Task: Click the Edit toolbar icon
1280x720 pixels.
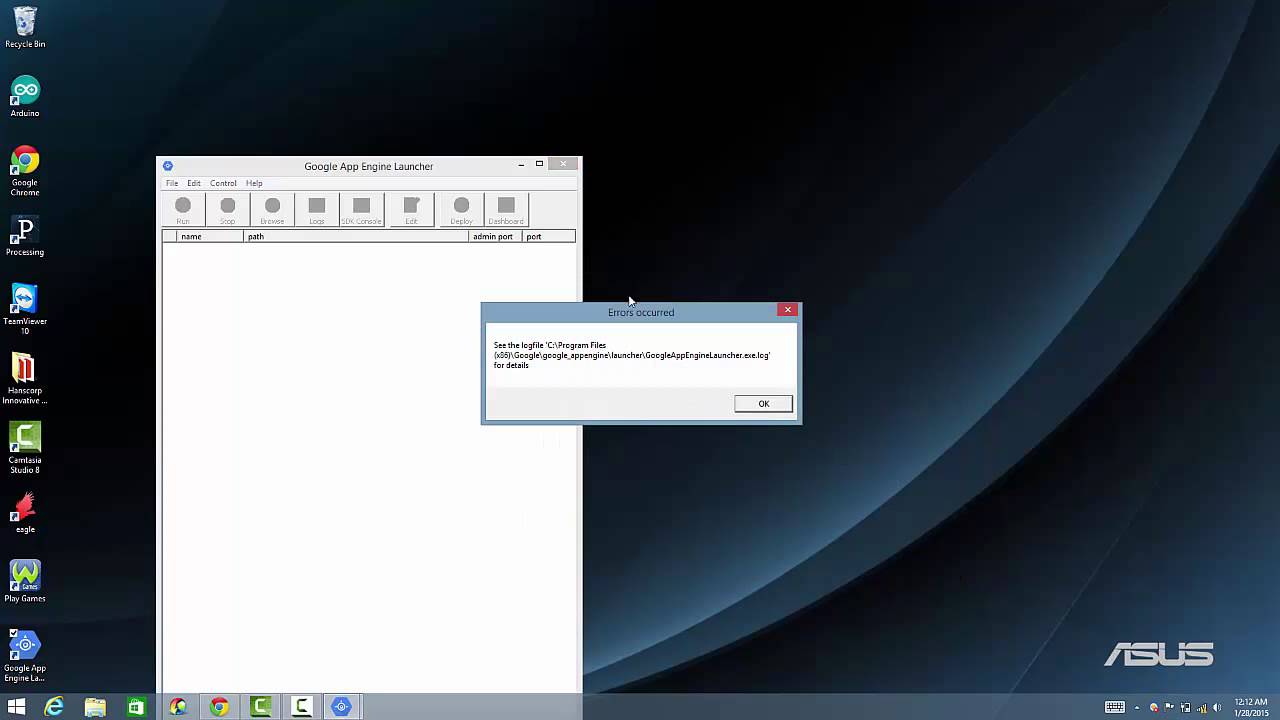Action: [411, 210]
